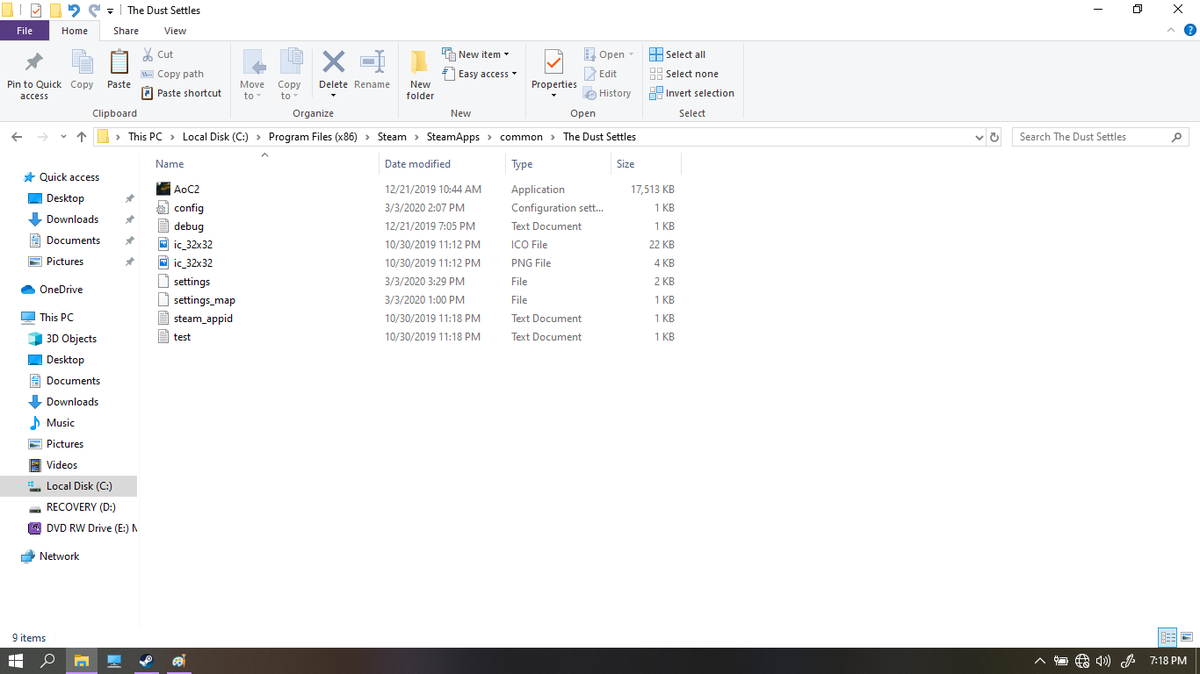Open the Move to dropdown
This screenshot has width=1200, height=674.
click(x=252, y=76)
